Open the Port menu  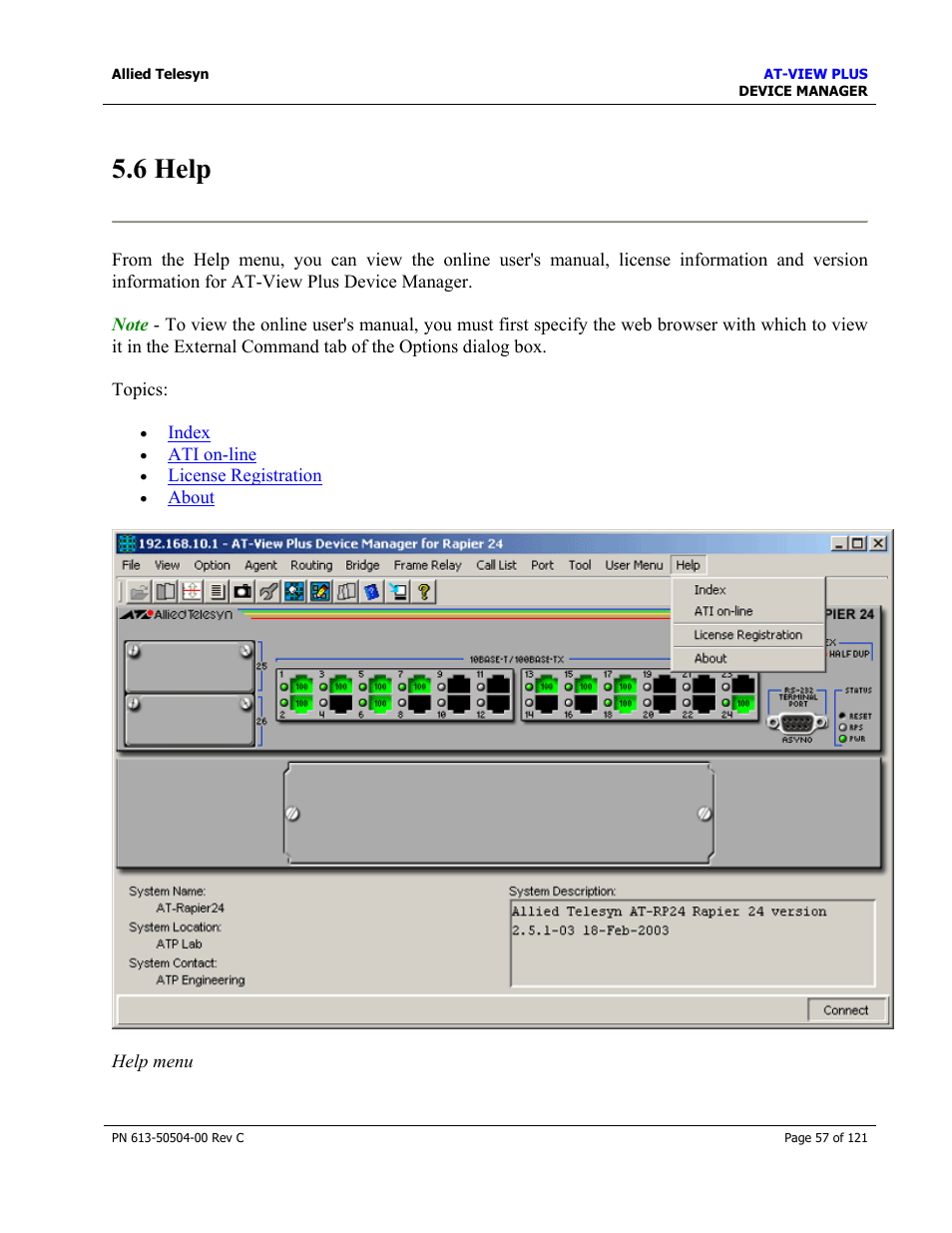pyautogui.click(x=542, y=565)
